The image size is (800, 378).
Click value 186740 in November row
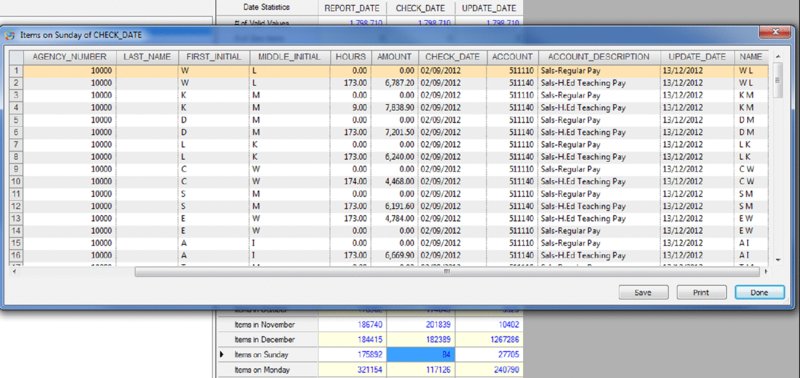tap(352, 324)
